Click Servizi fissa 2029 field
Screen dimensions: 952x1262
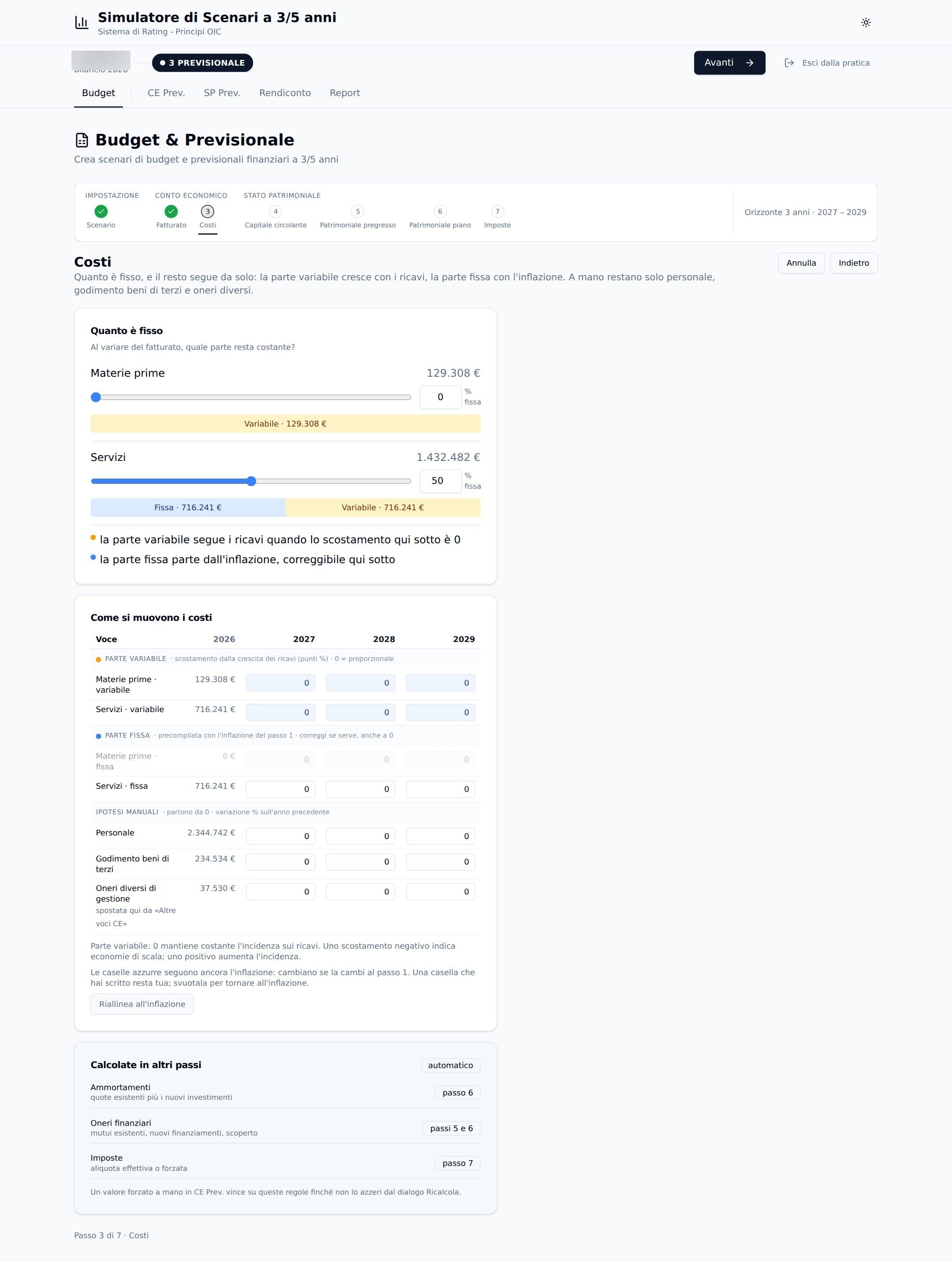pyautogui.click(x=441, y=789)
